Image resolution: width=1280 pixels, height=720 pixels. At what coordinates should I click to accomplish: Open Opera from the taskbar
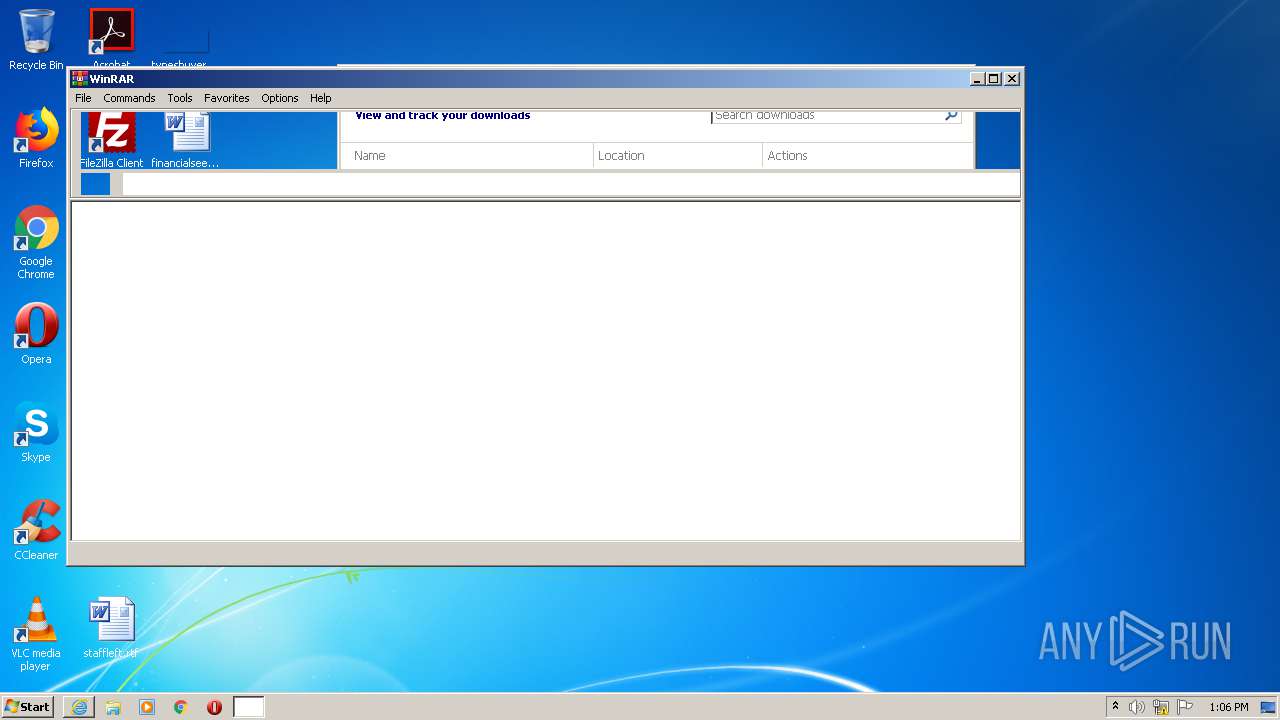pos(214,707)
